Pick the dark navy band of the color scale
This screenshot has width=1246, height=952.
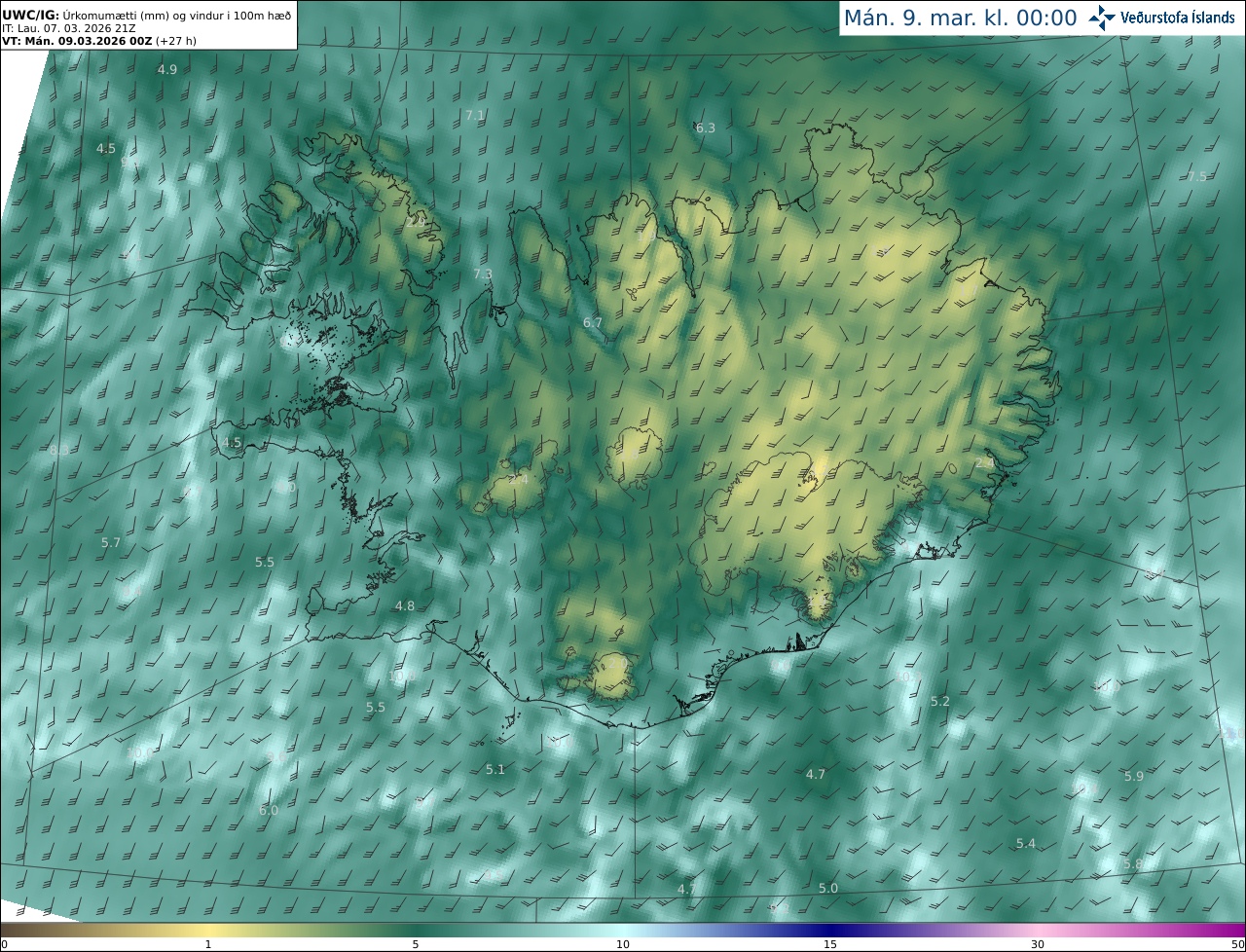coord(830,931)
